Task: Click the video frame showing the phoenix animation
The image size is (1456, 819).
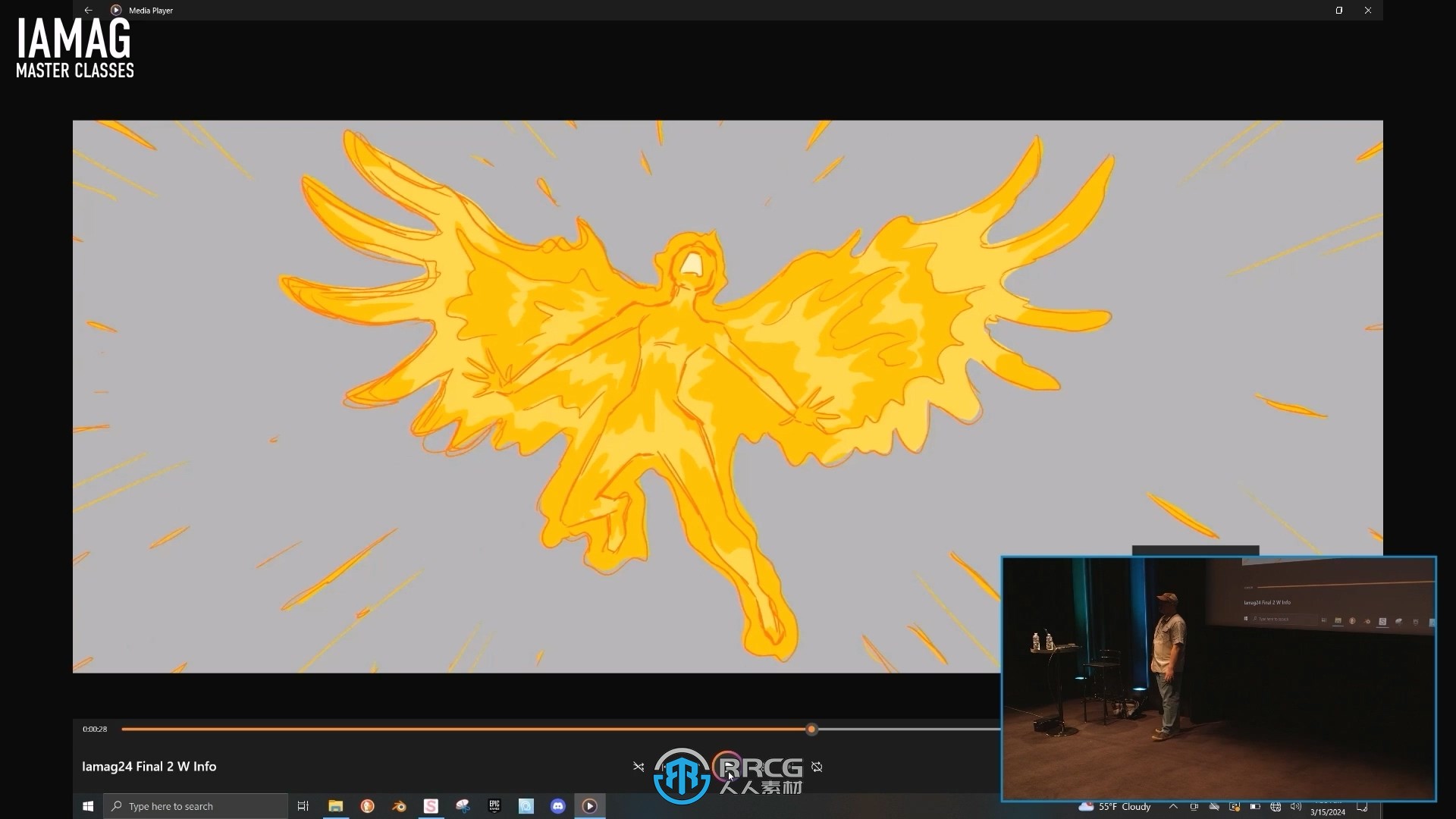Action: tap(728, 396)
